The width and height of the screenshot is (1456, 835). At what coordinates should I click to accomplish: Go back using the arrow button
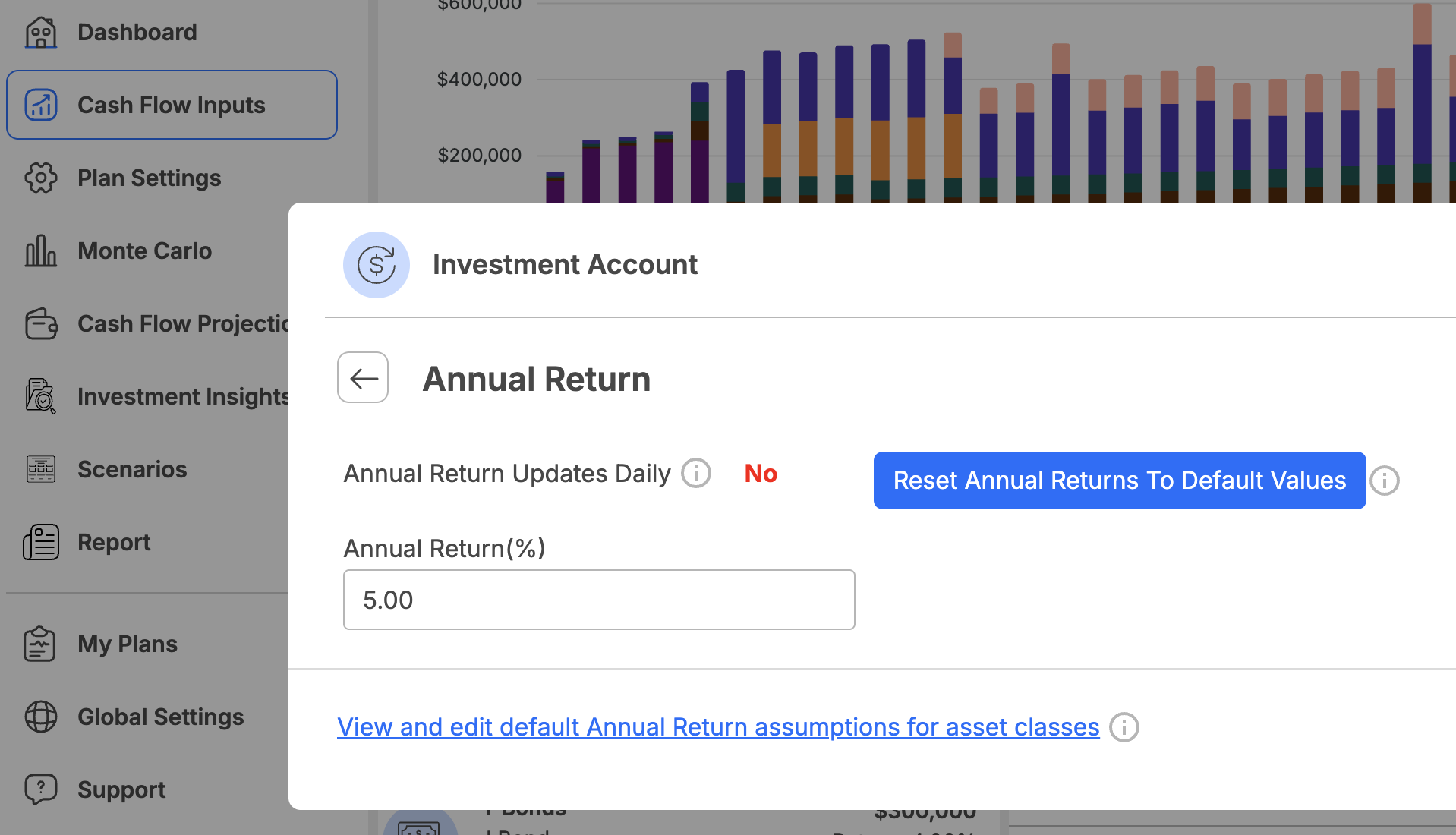363,377
